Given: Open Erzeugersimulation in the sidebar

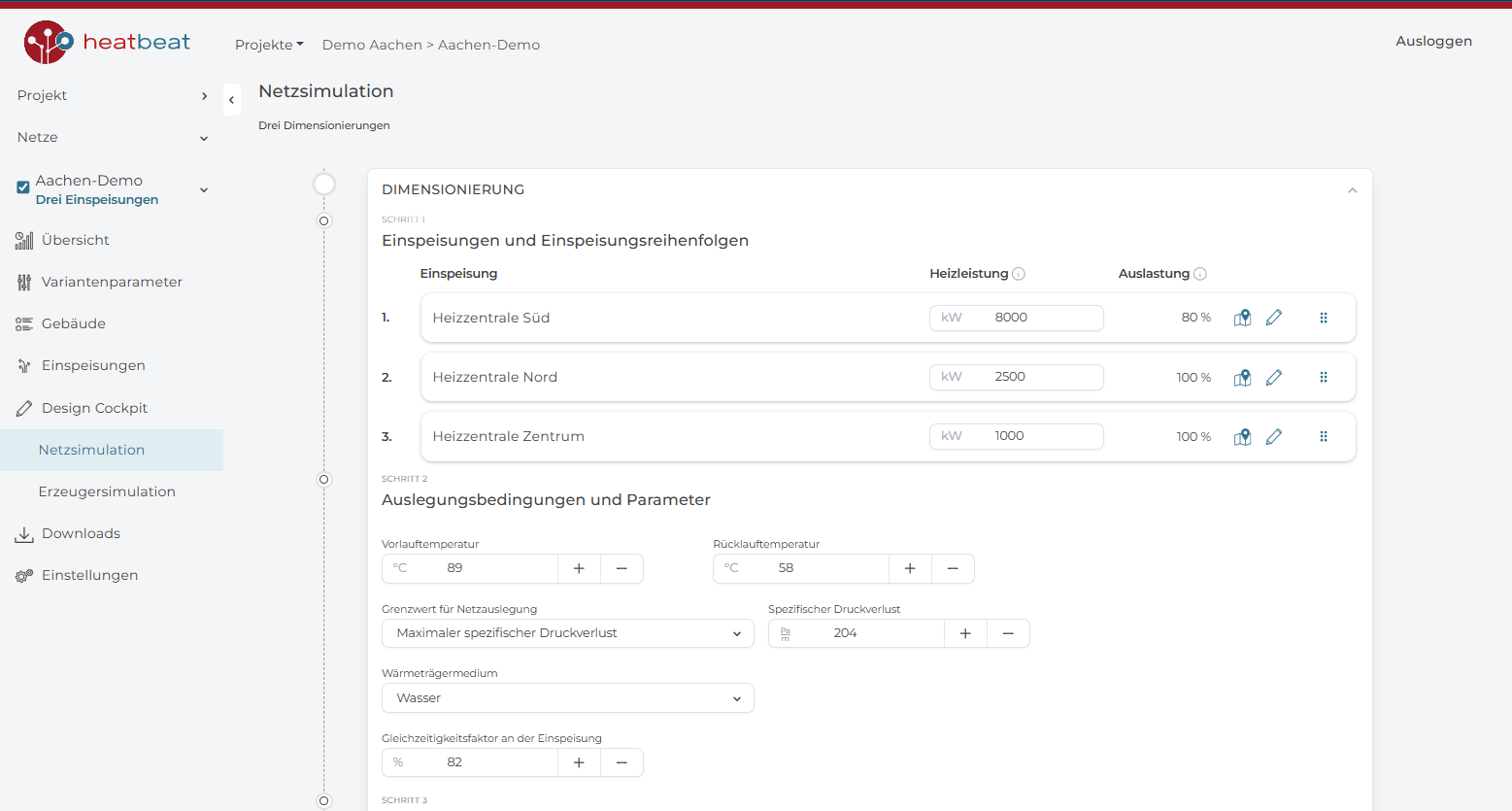Looking at the screenshot, I should [107, 491].
